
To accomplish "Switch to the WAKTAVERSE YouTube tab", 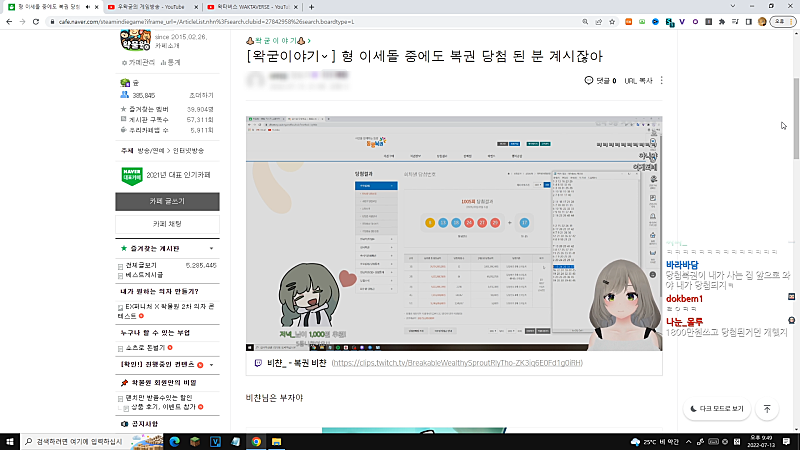I will pyautogui.click(x=251, y=7).
